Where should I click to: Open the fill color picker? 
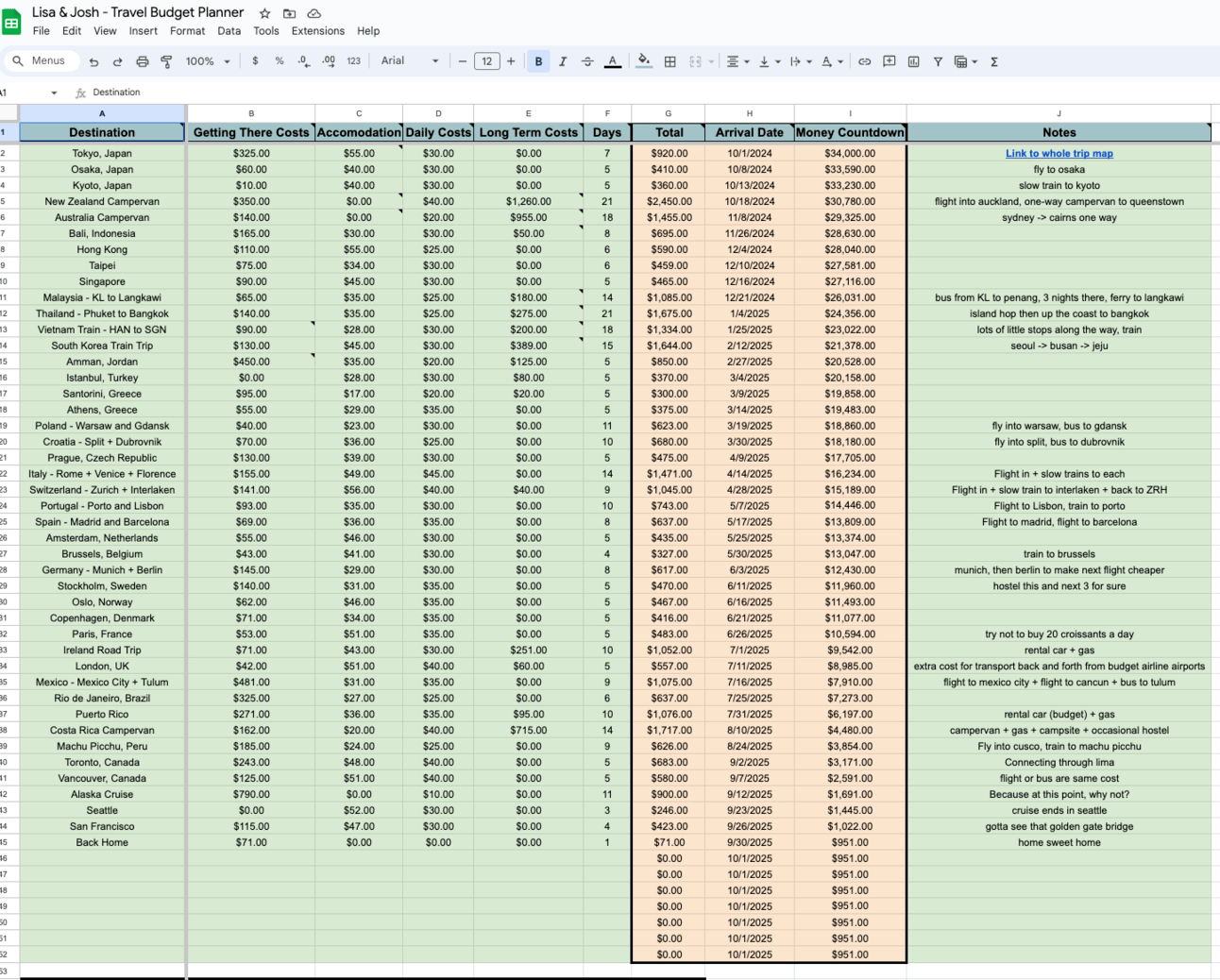pos(644,61)
